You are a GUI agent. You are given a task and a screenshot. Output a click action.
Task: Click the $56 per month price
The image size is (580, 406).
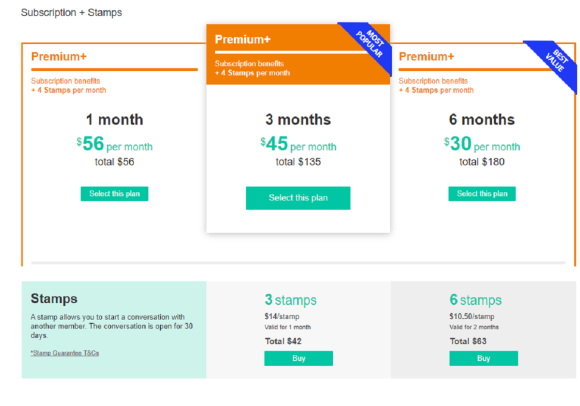(114, 144)
